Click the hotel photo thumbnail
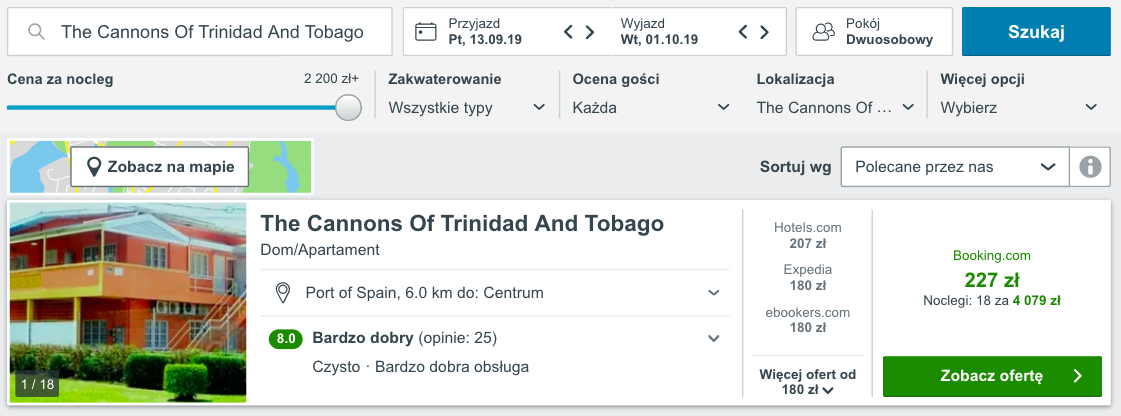The image size is (1121, 416). click(128, 302)
